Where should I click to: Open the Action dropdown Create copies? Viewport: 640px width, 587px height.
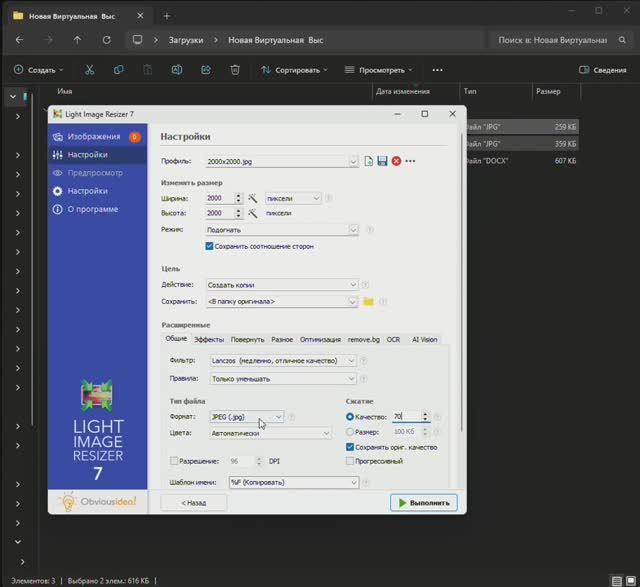[x=282, y=285]
